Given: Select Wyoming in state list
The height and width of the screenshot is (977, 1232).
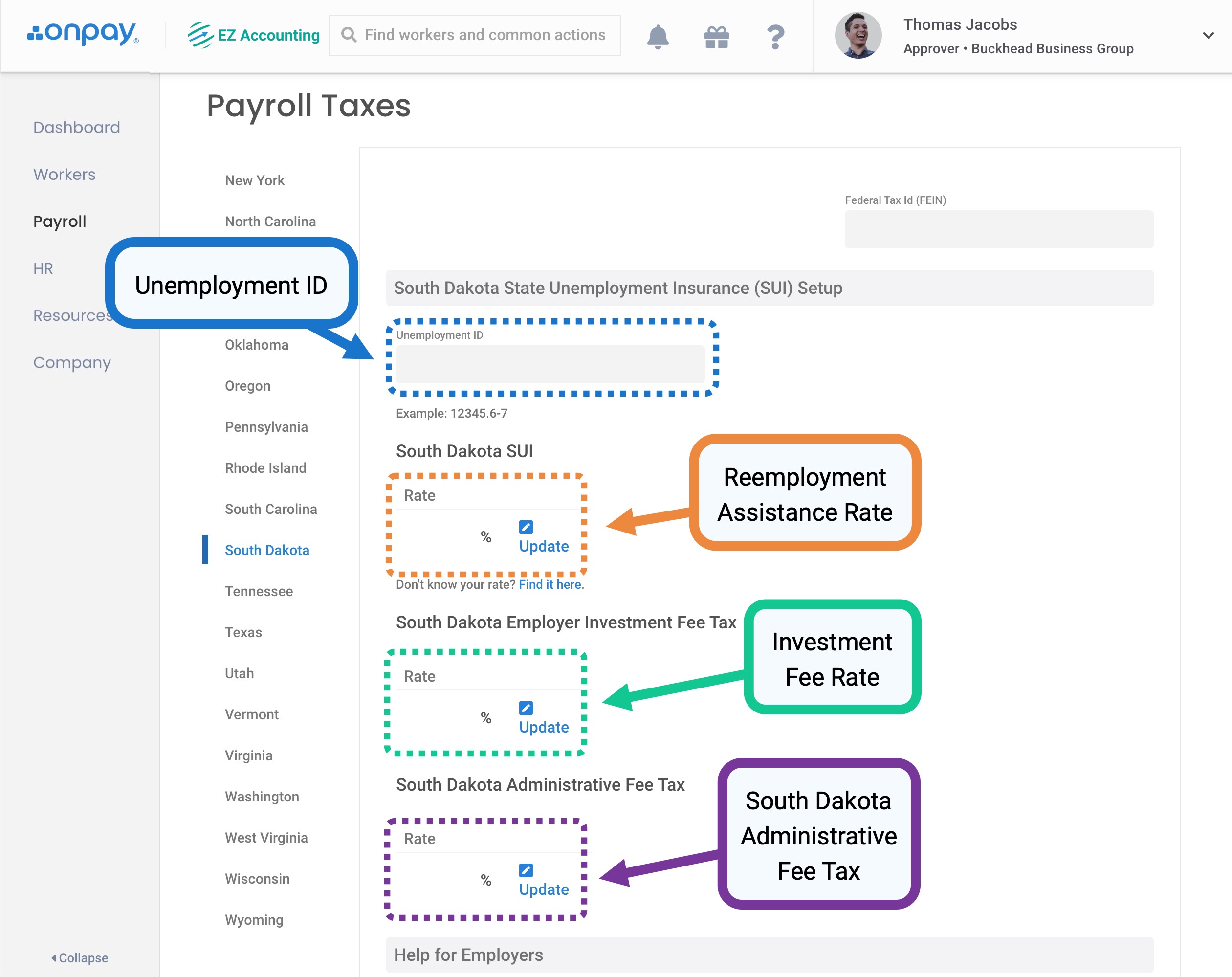Looking at the screenshot, I should (254, 920).
